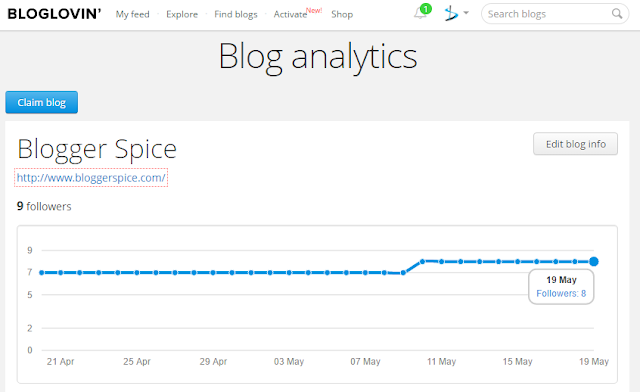Click the first data point on chart line
640x392 pixels.
(42, 272)
